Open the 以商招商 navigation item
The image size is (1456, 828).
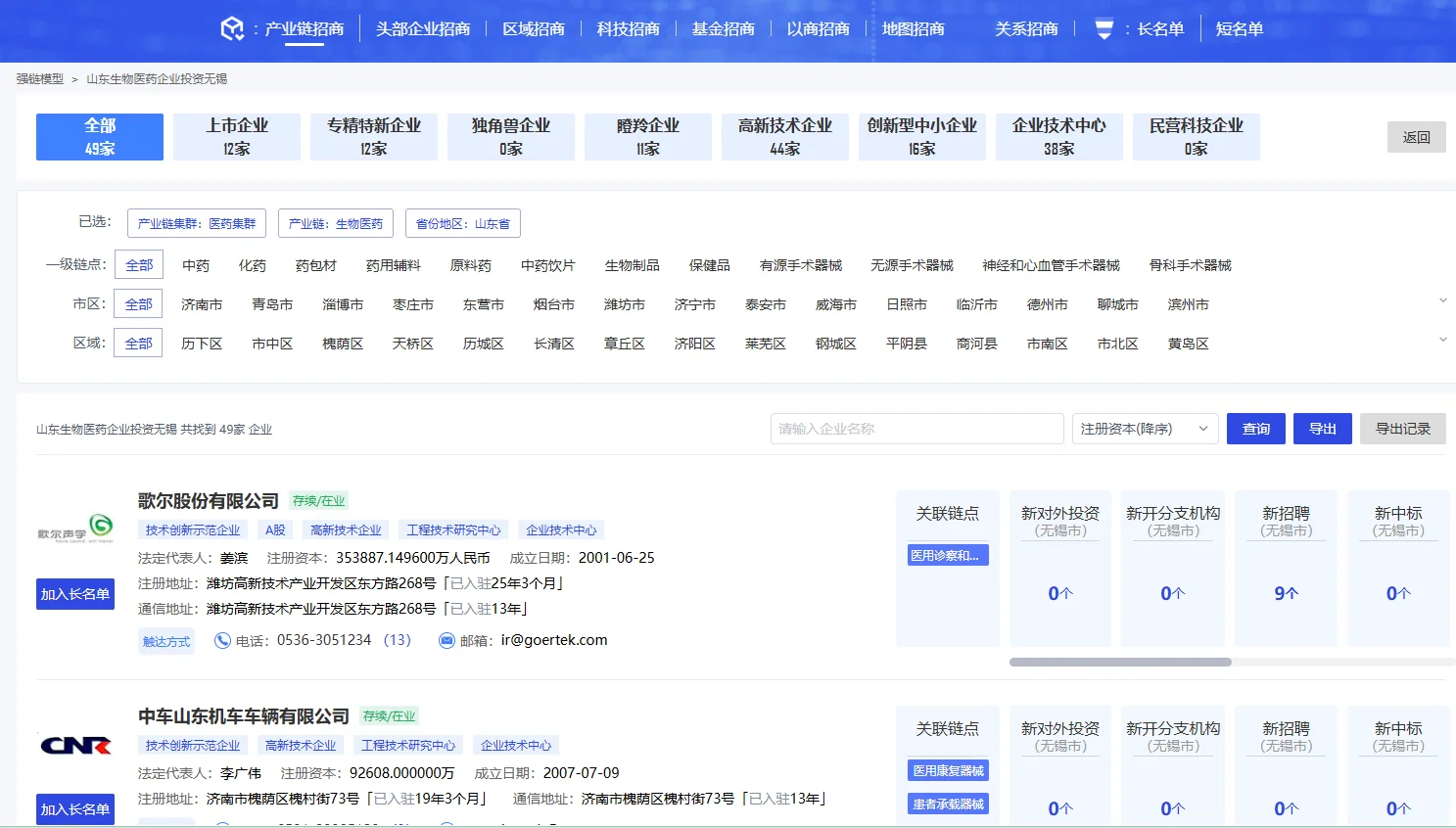[819, 29]
